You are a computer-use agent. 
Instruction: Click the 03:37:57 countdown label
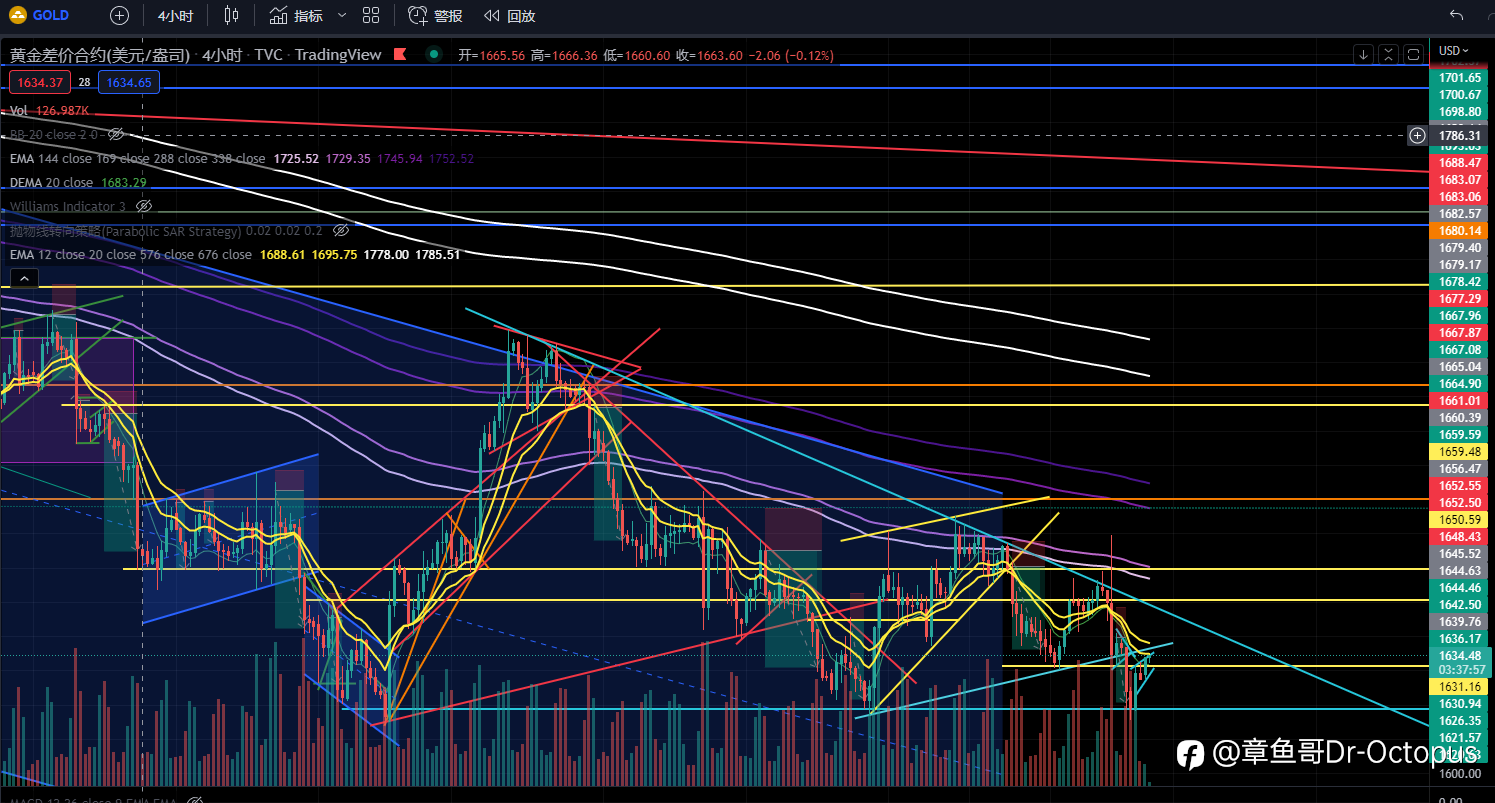pos(1460,669)
